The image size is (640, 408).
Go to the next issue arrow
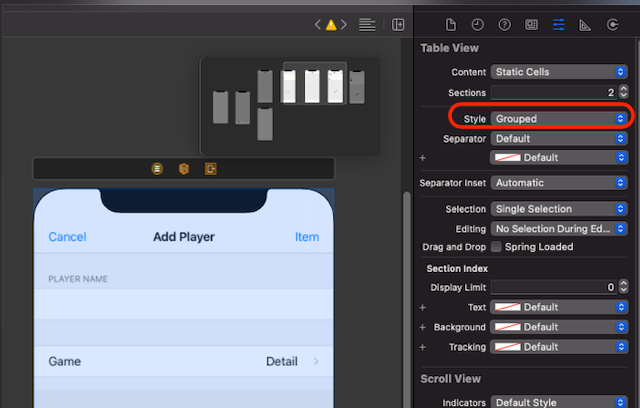point(344,25)
